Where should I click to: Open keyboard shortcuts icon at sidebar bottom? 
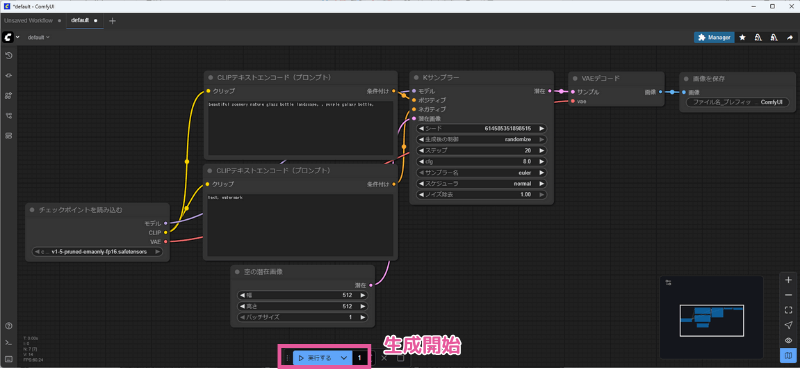[8, 358]
